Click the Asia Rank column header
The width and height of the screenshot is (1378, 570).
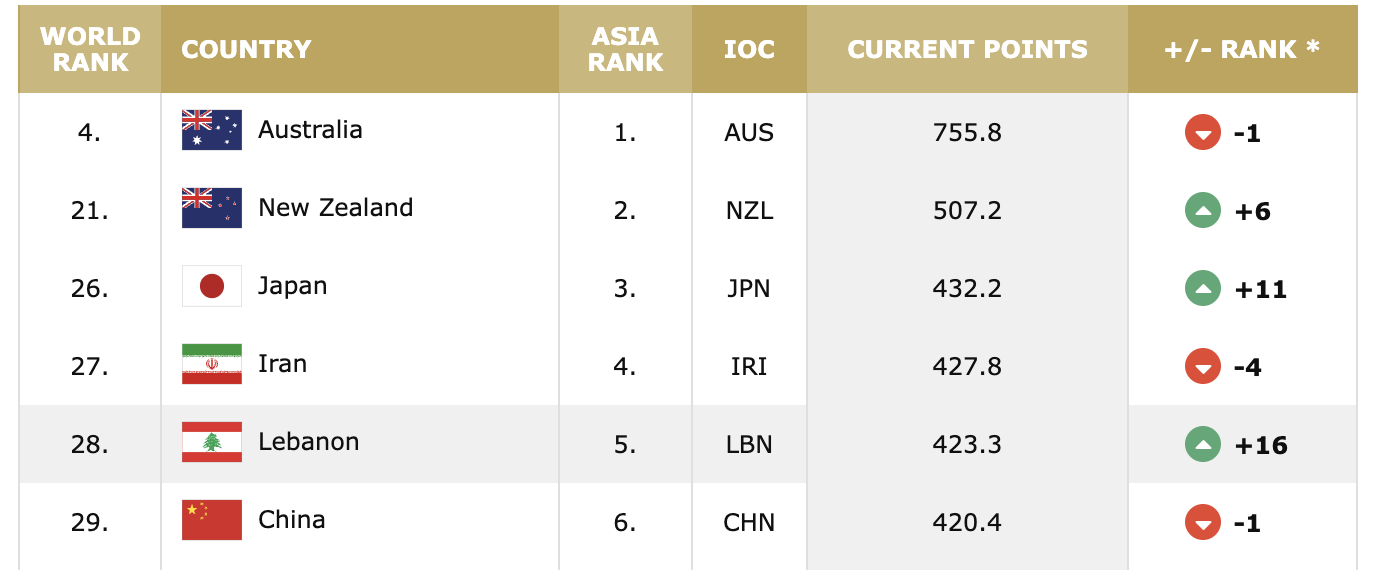(x=625, y=49)
